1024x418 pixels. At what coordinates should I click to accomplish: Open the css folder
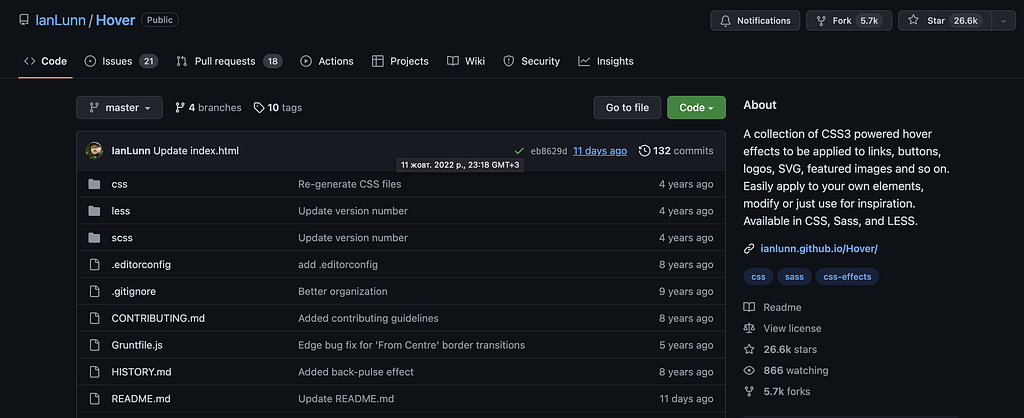pos(120,184)
